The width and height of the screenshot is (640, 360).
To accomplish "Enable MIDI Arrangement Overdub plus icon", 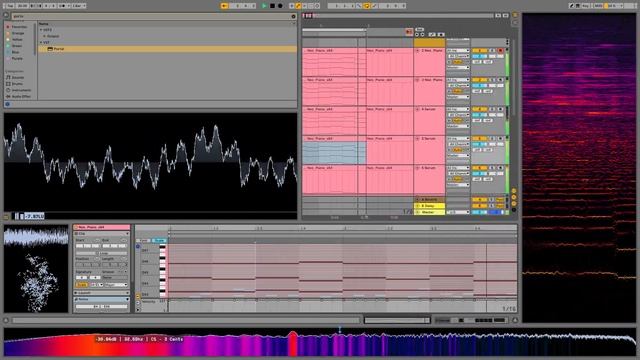I will point(291,6).
